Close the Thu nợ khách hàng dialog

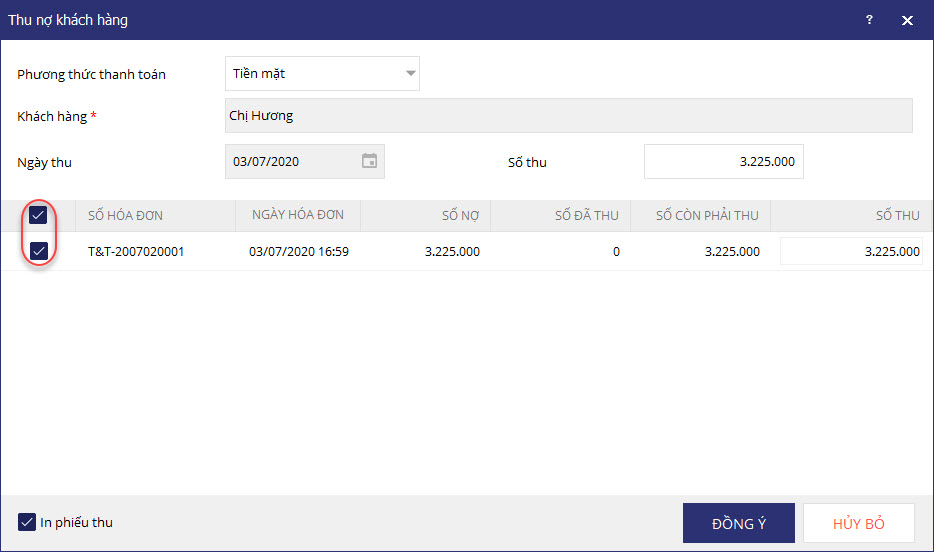[x=907, y=20]
